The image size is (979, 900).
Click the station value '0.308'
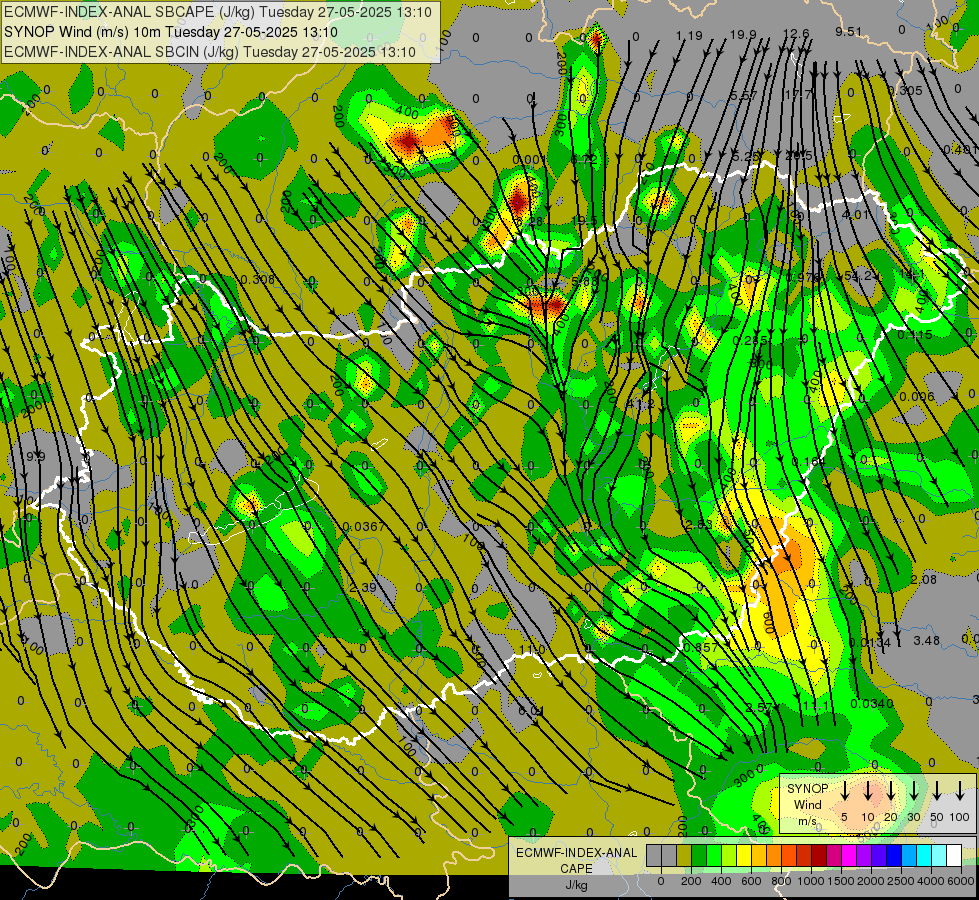258,279
